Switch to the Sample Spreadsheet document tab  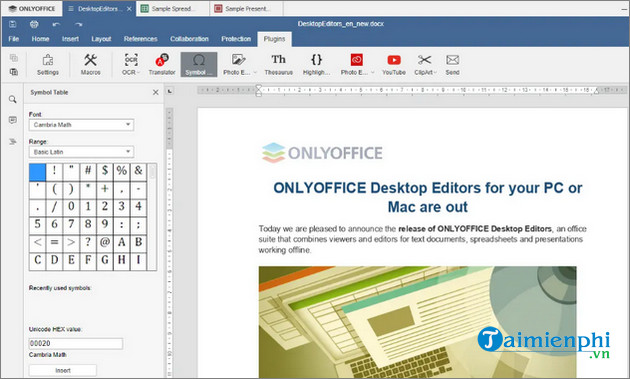(173, 8)
